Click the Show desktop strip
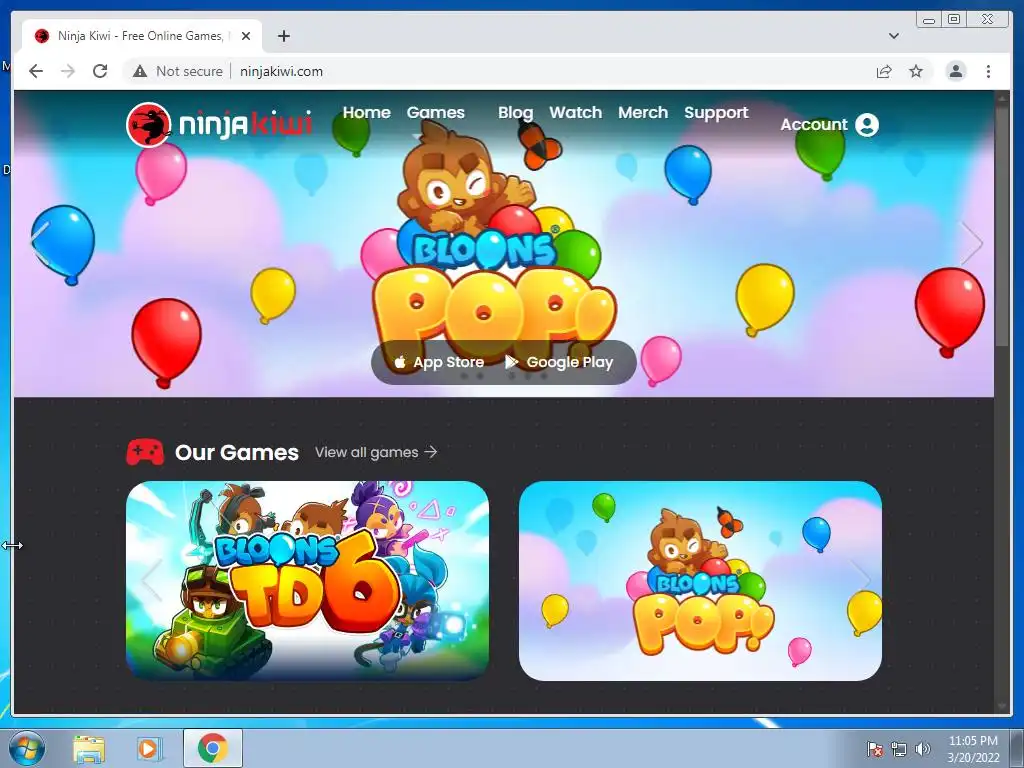The height and width of the screenshot is (768, 1024). pos(1017,748)
